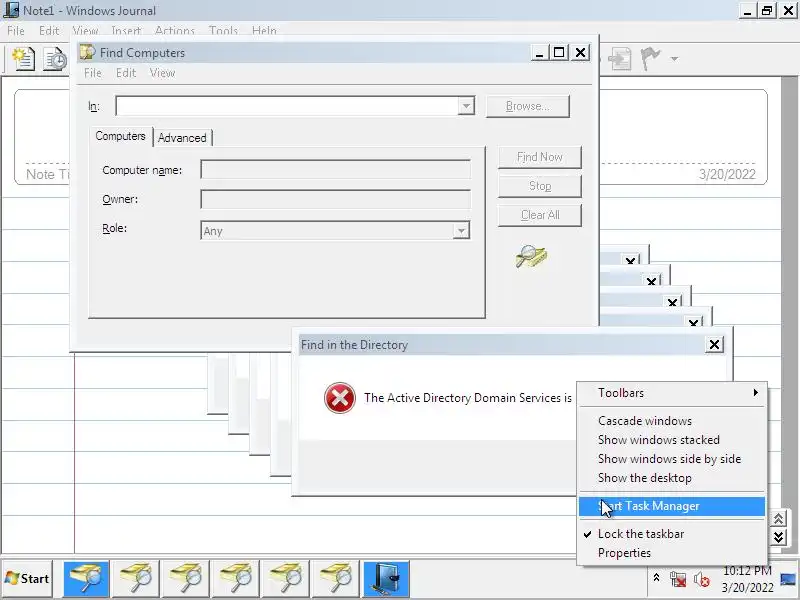Screen dimensions: 800x600
Task: Open taskbar Properties from context menu
Action: tap(672, 553)
